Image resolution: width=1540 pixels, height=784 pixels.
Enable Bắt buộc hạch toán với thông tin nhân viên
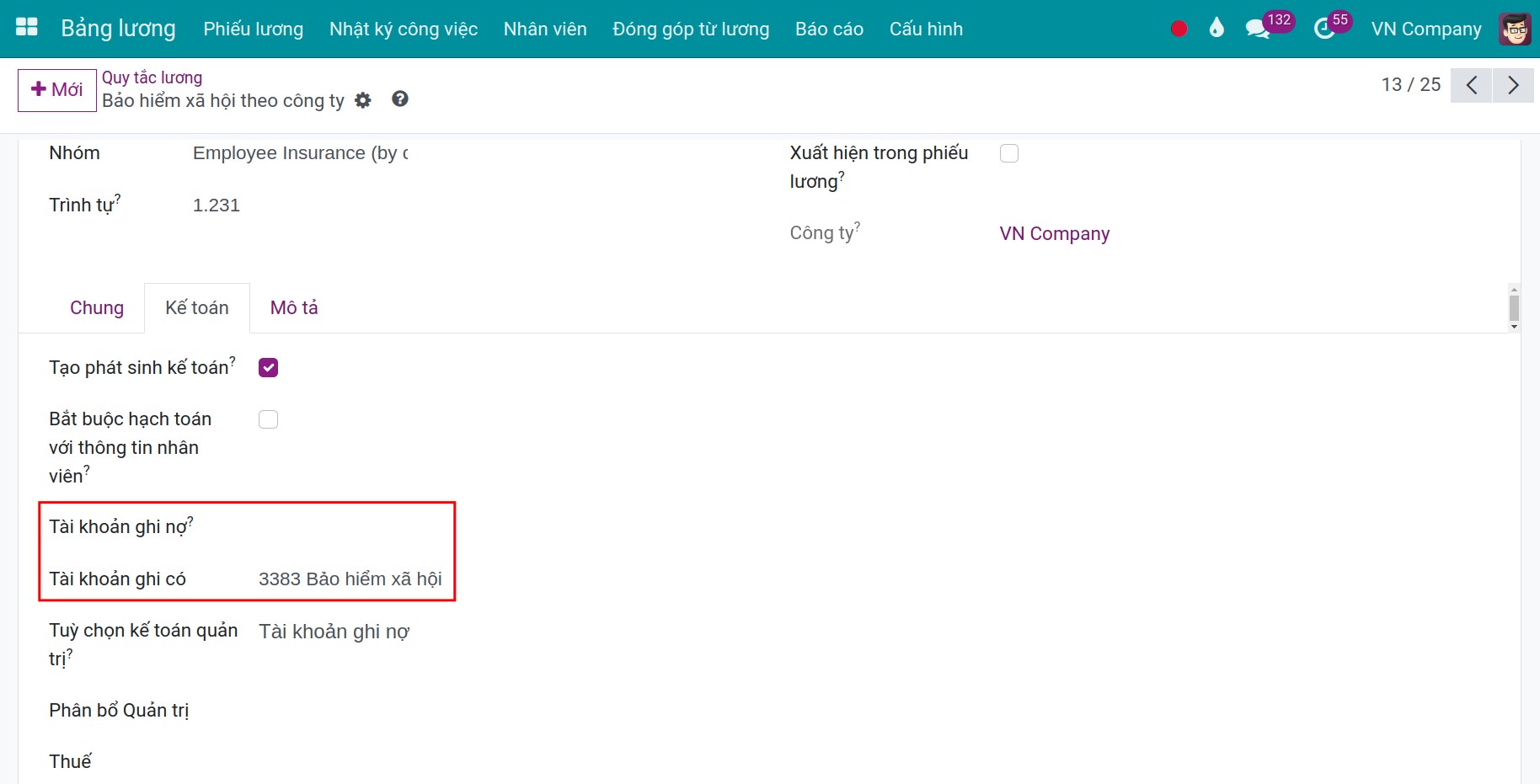point(269,419)
